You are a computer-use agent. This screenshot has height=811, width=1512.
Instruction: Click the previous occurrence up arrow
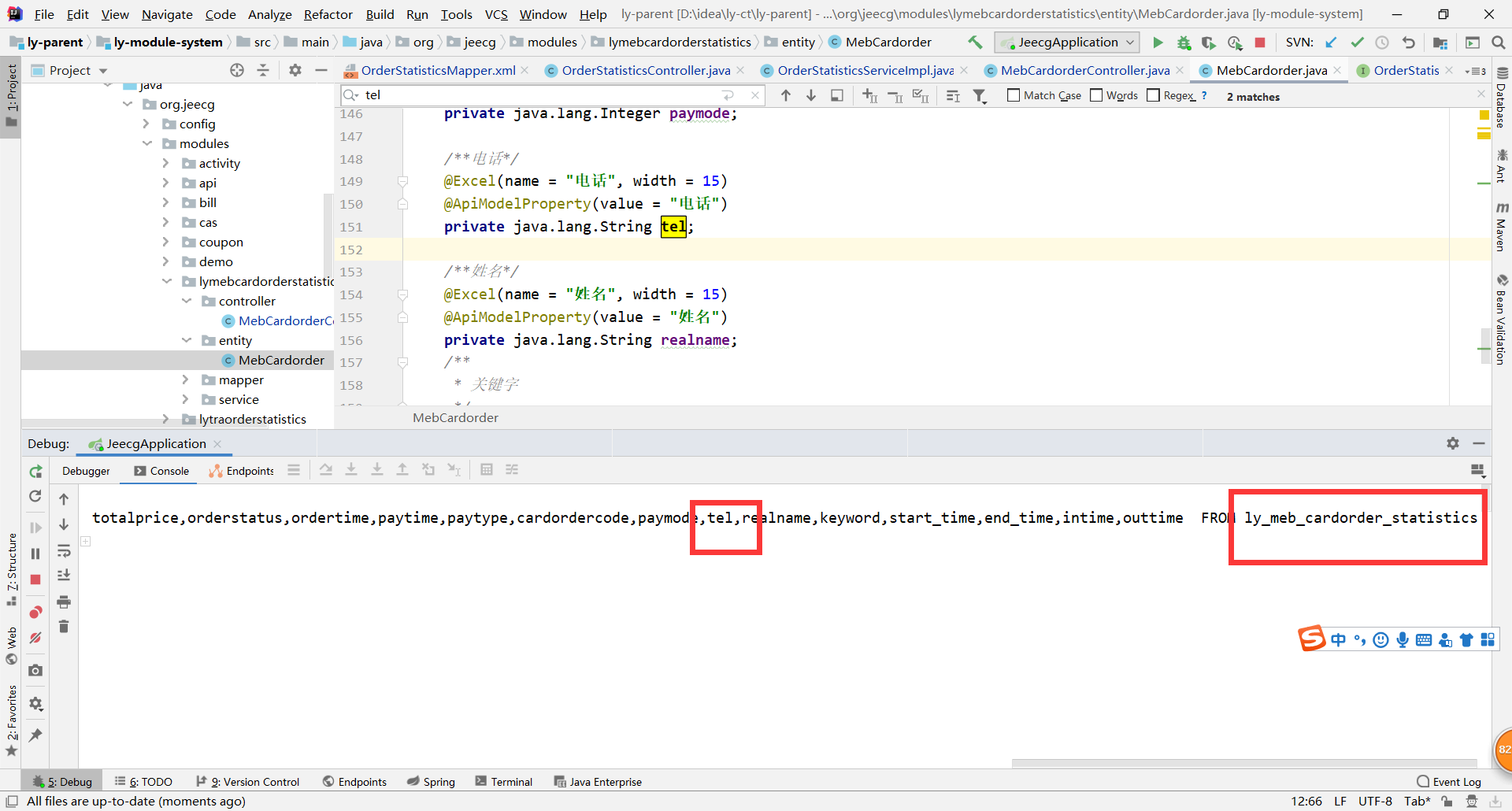tap(786, 95)
